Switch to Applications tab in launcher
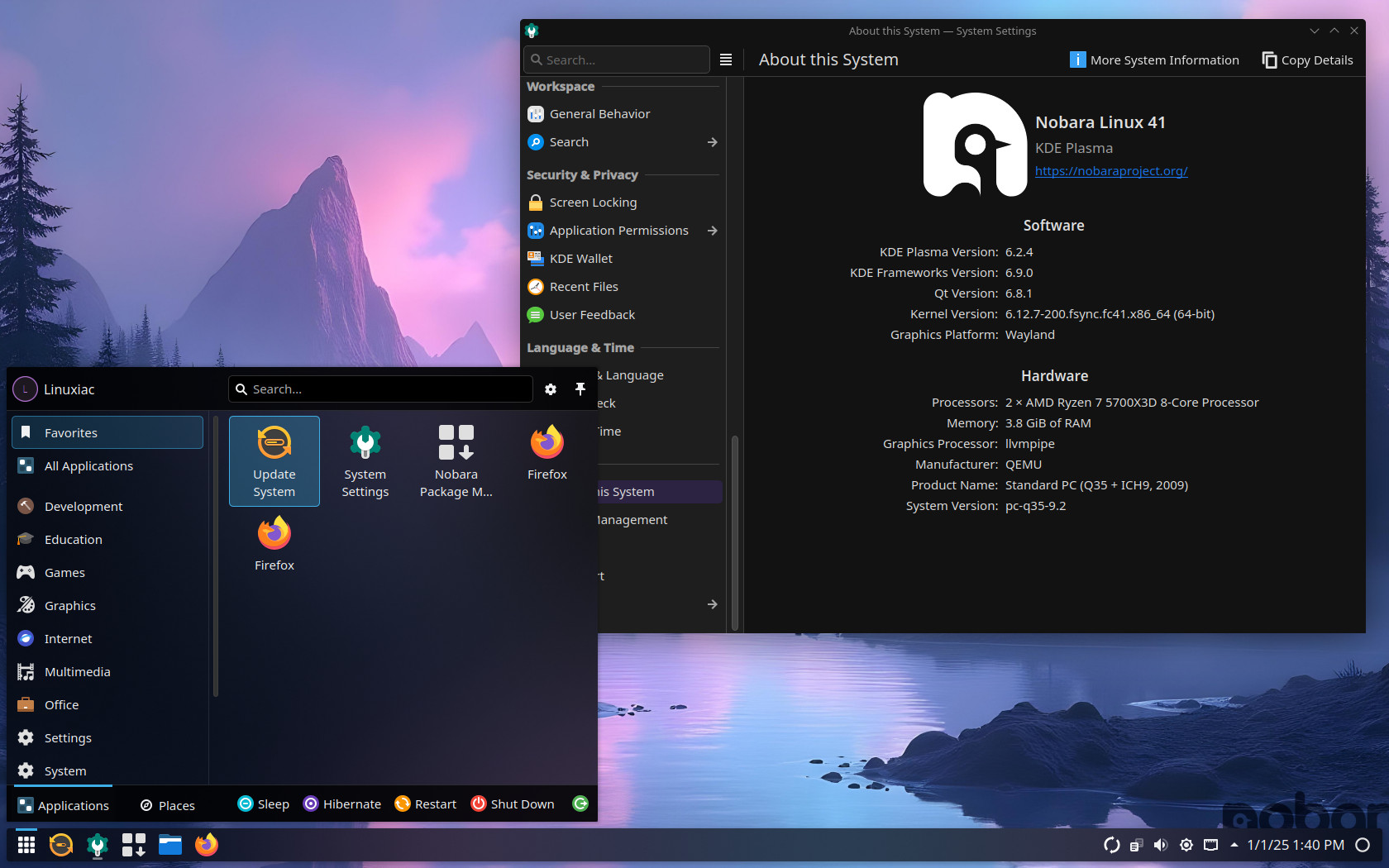Viewport: 1389px width, 868px height. coord(64,805)
